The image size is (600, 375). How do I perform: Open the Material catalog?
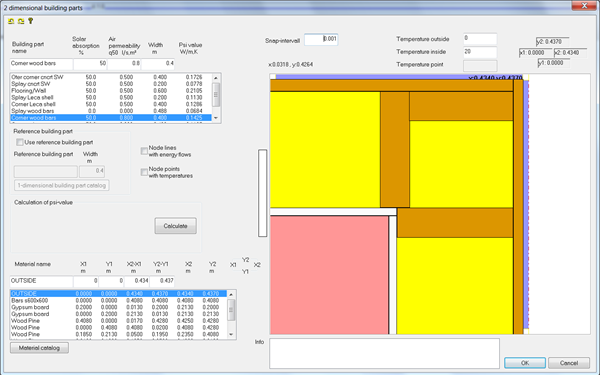tap(39, 348)
